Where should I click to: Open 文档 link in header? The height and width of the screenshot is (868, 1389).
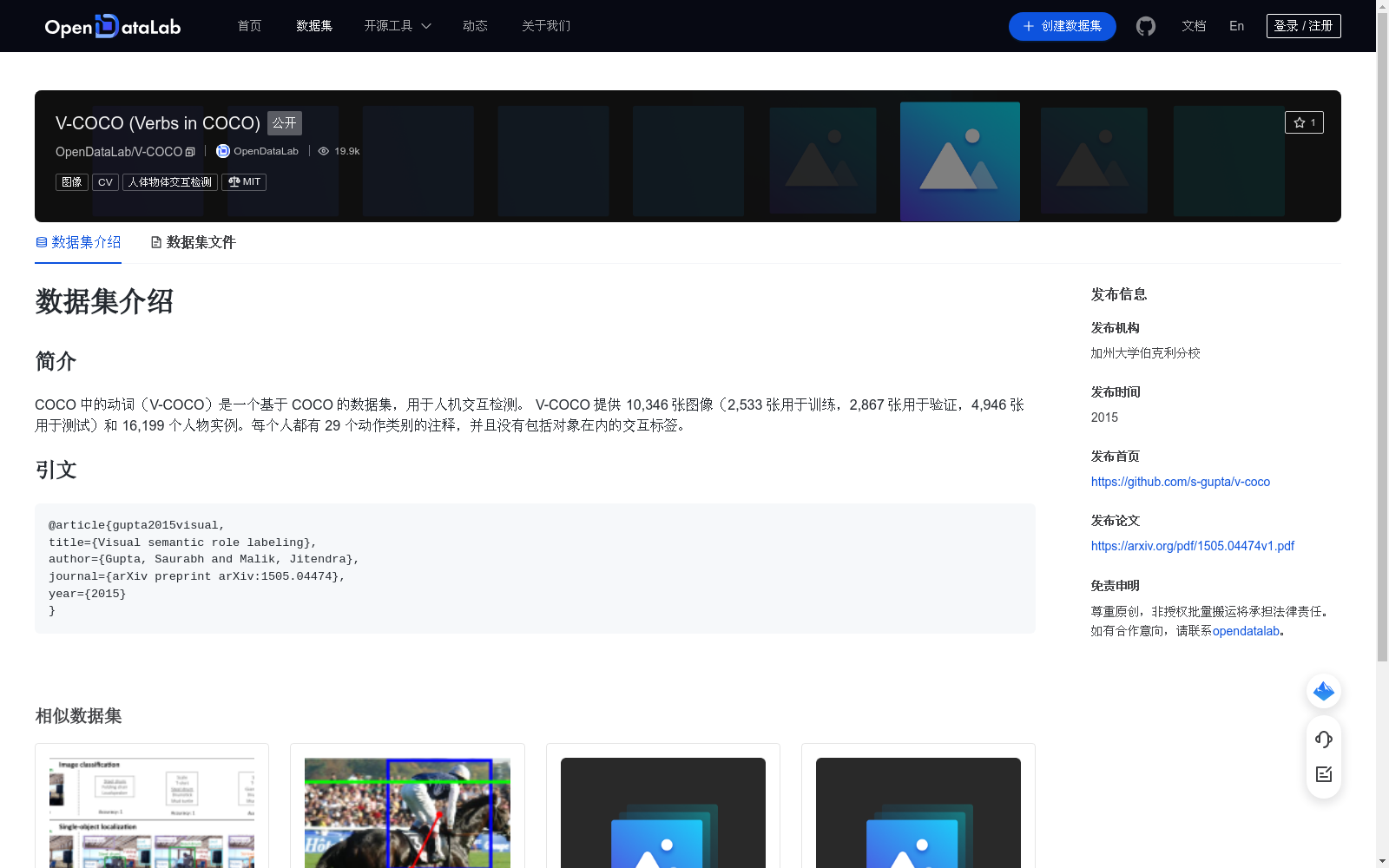[1194, 26]
